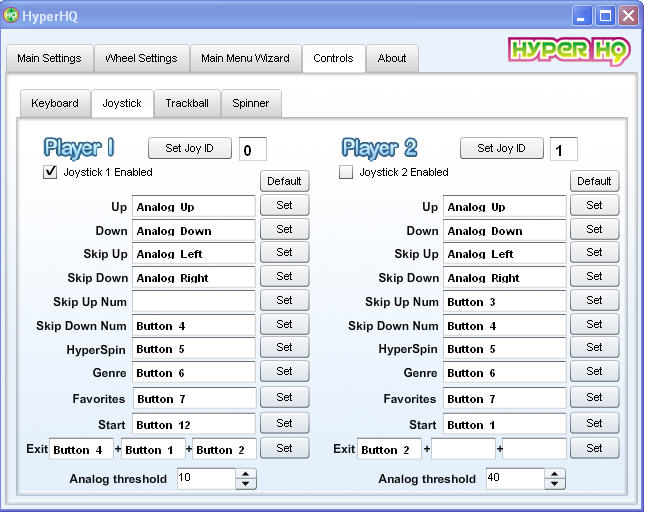Click Player 1 Exit first field Button 4
Viewport: 645px width, 512px height.
(x=81, y=449)
